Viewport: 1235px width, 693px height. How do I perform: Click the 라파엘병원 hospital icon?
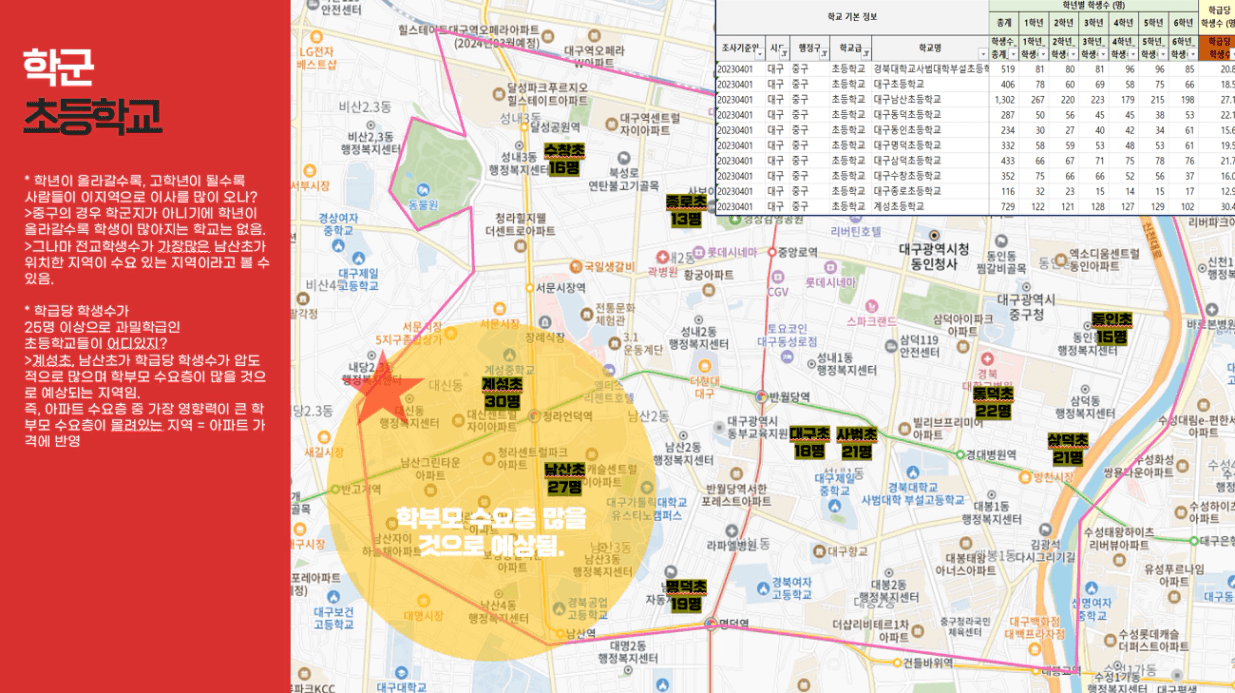coord(731,530)
